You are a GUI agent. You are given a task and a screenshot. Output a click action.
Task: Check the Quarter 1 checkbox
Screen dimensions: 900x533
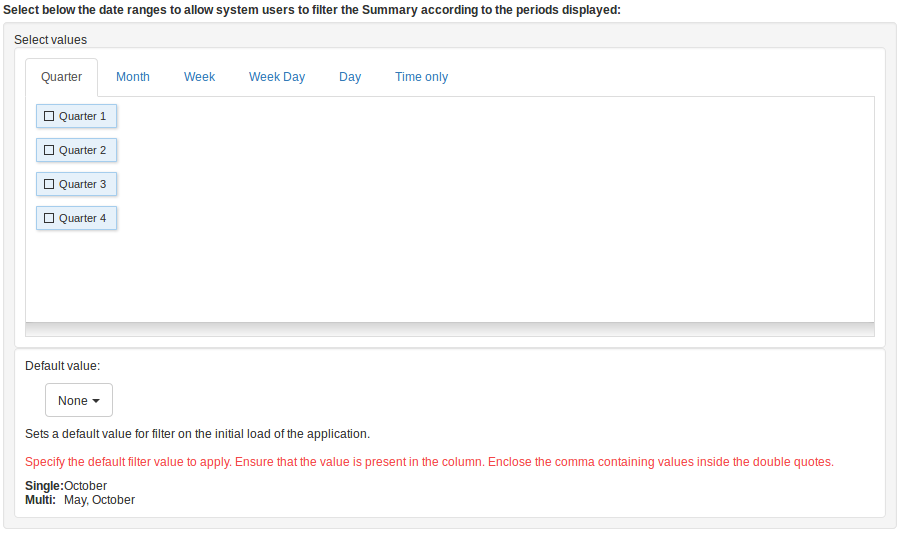point(49,116)
